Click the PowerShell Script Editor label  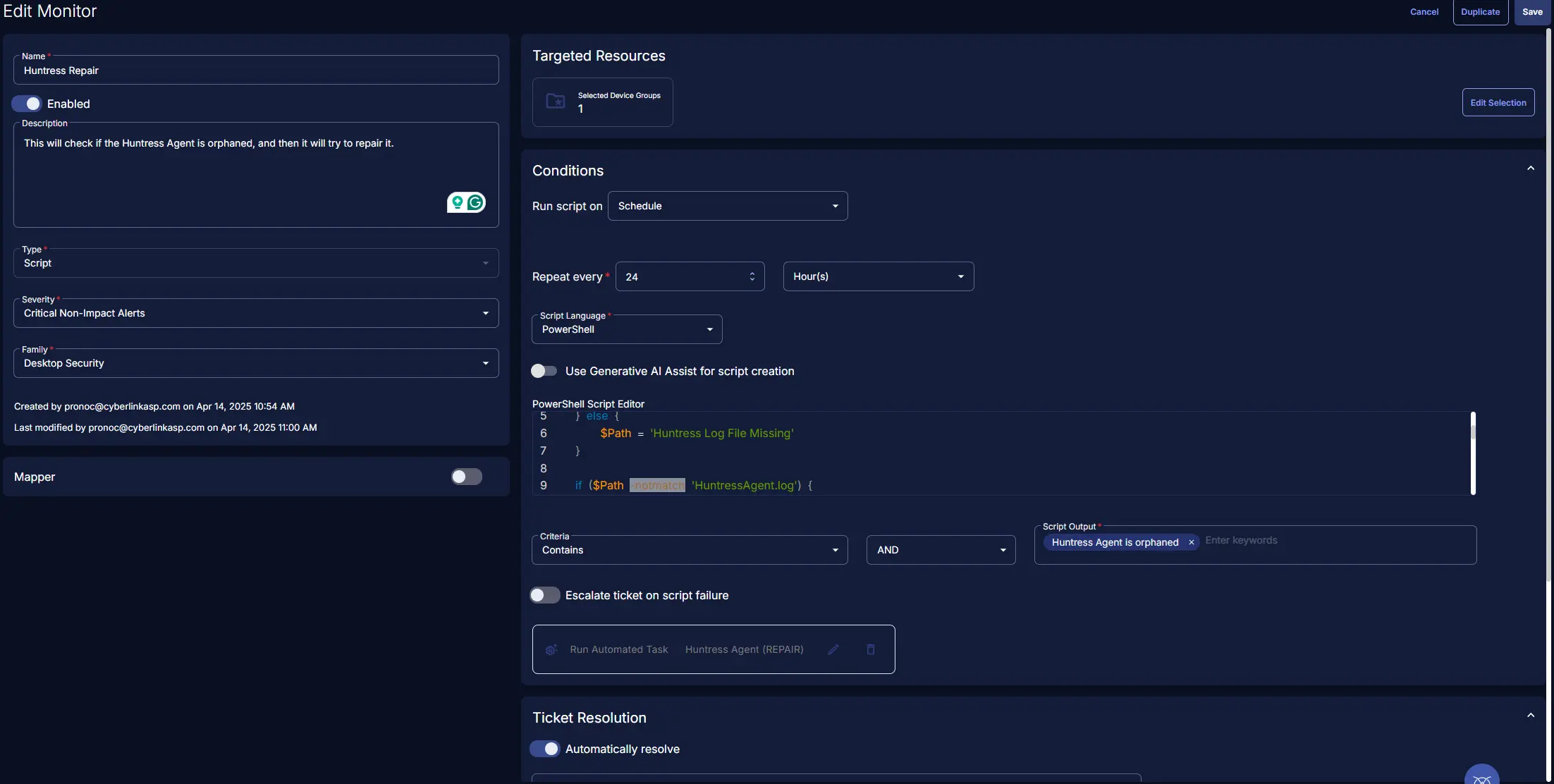[x=588, y=404]
